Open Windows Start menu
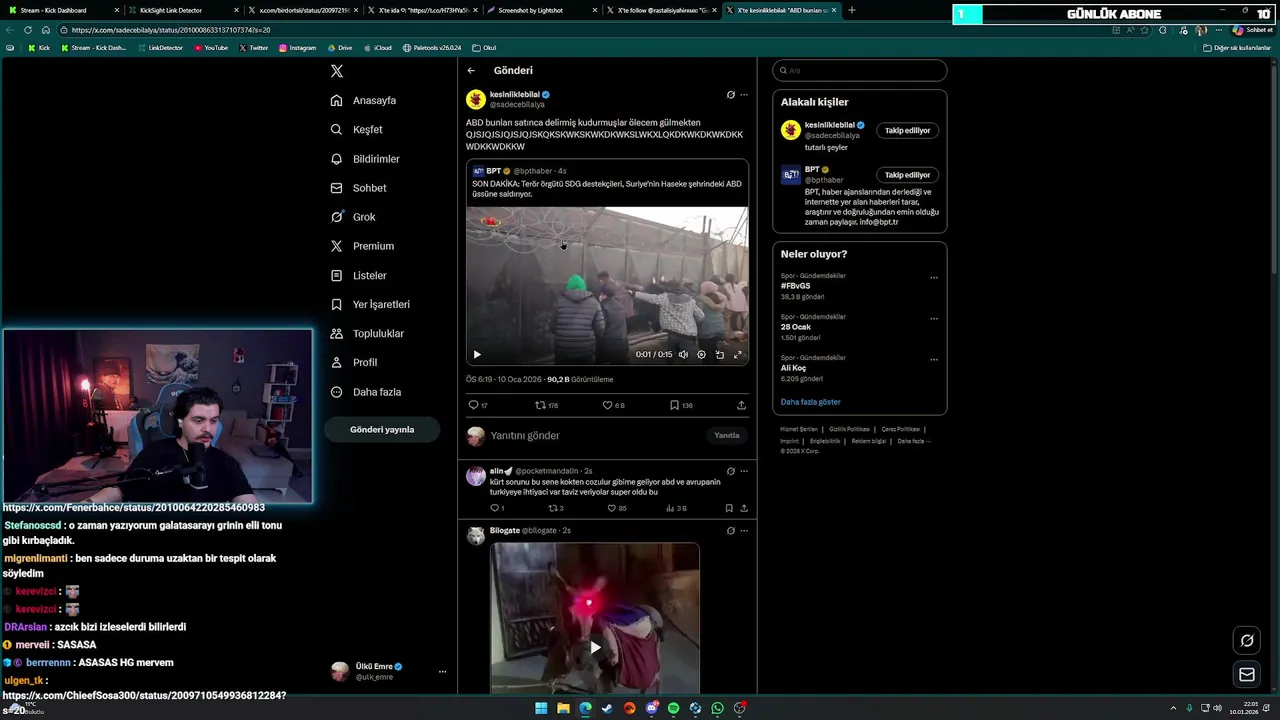Image resolution: width=1280 pixels, height=720 pixels. (541, 708)
